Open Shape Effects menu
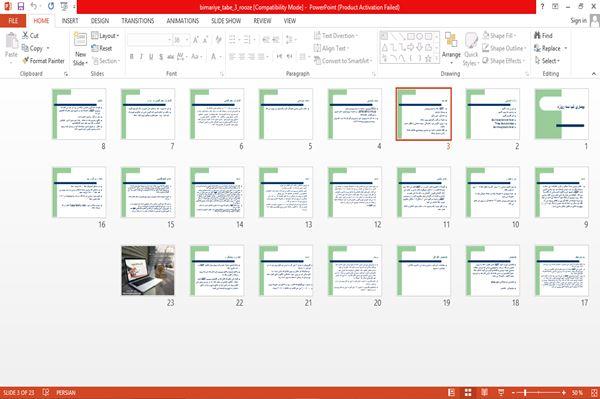Screen dimensions: 600x399 click(x=504, y=61)
